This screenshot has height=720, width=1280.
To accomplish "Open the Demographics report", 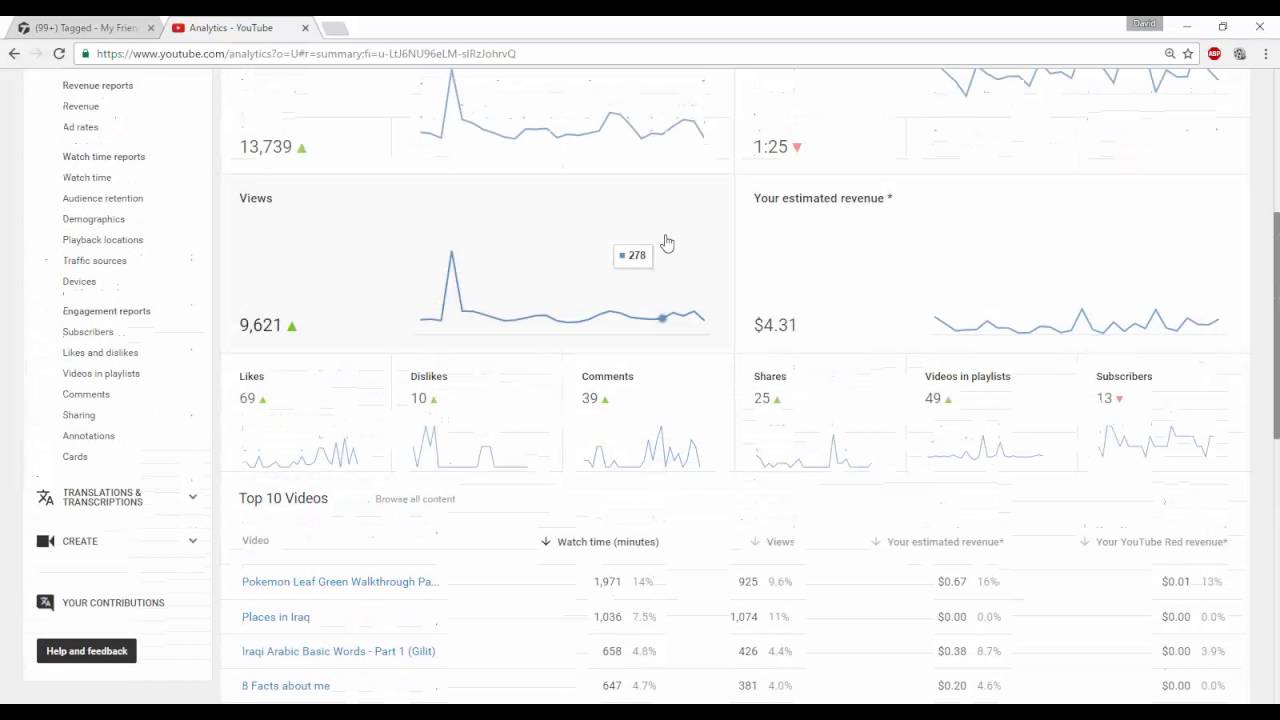I will (94, 219).
